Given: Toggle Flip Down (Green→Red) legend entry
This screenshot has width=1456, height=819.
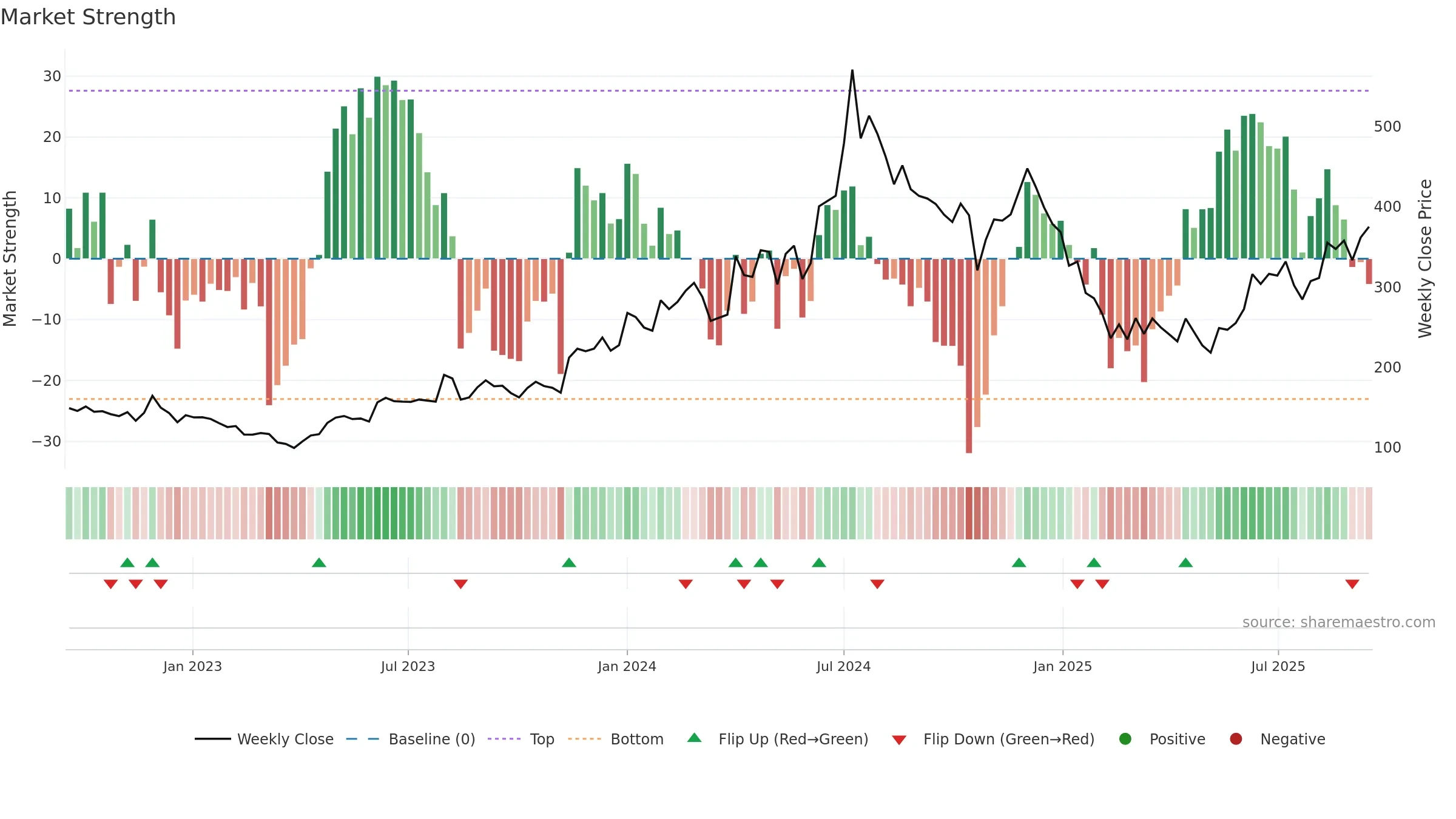Looking at the screenshot, I should point(993,739).
